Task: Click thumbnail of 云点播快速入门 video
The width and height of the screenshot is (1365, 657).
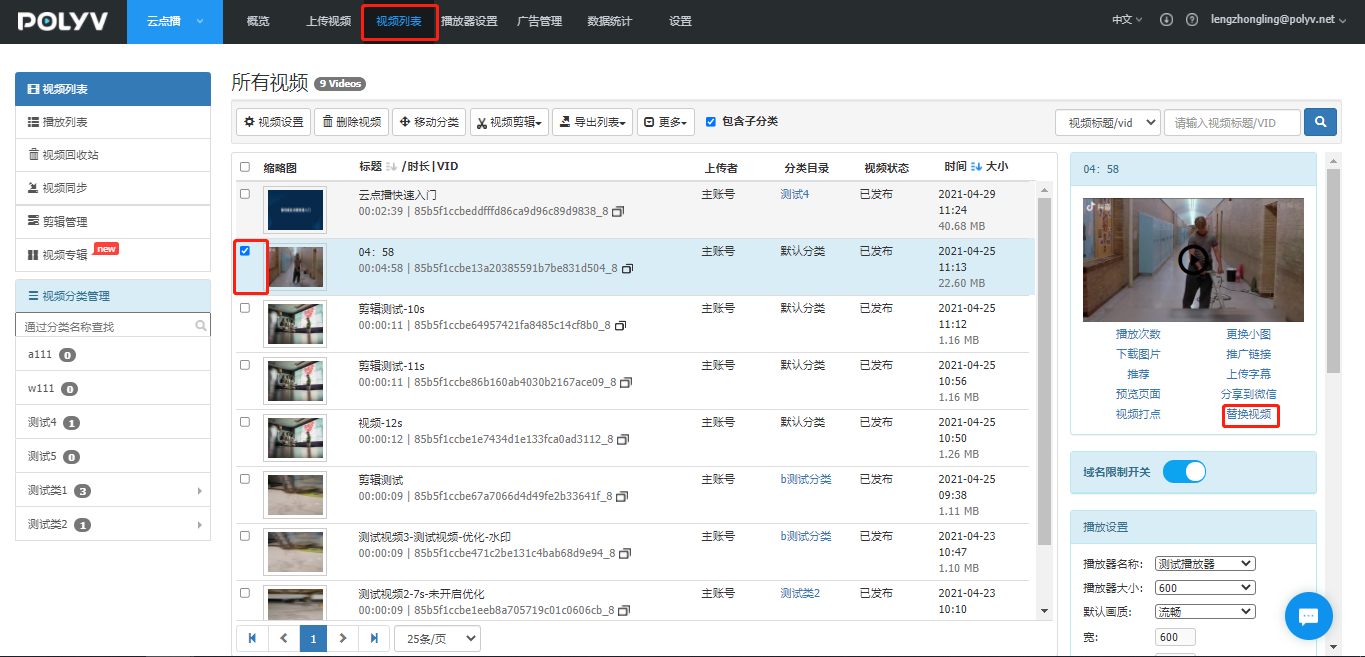Action: click(x=294, y=210)
